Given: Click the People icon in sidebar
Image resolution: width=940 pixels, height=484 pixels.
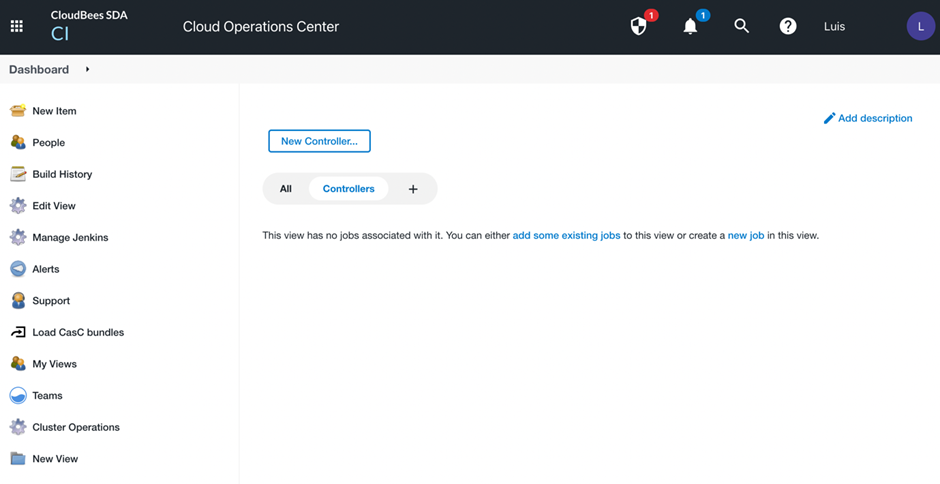Looking at the screenshot, I should [18, 143].
